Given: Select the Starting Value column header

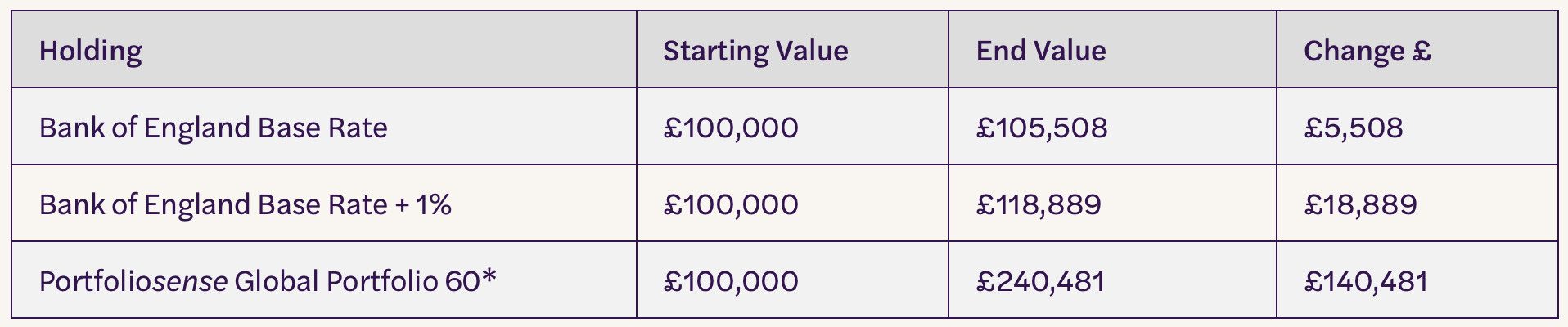Looking at the screenshot, I should coord(792,49).
